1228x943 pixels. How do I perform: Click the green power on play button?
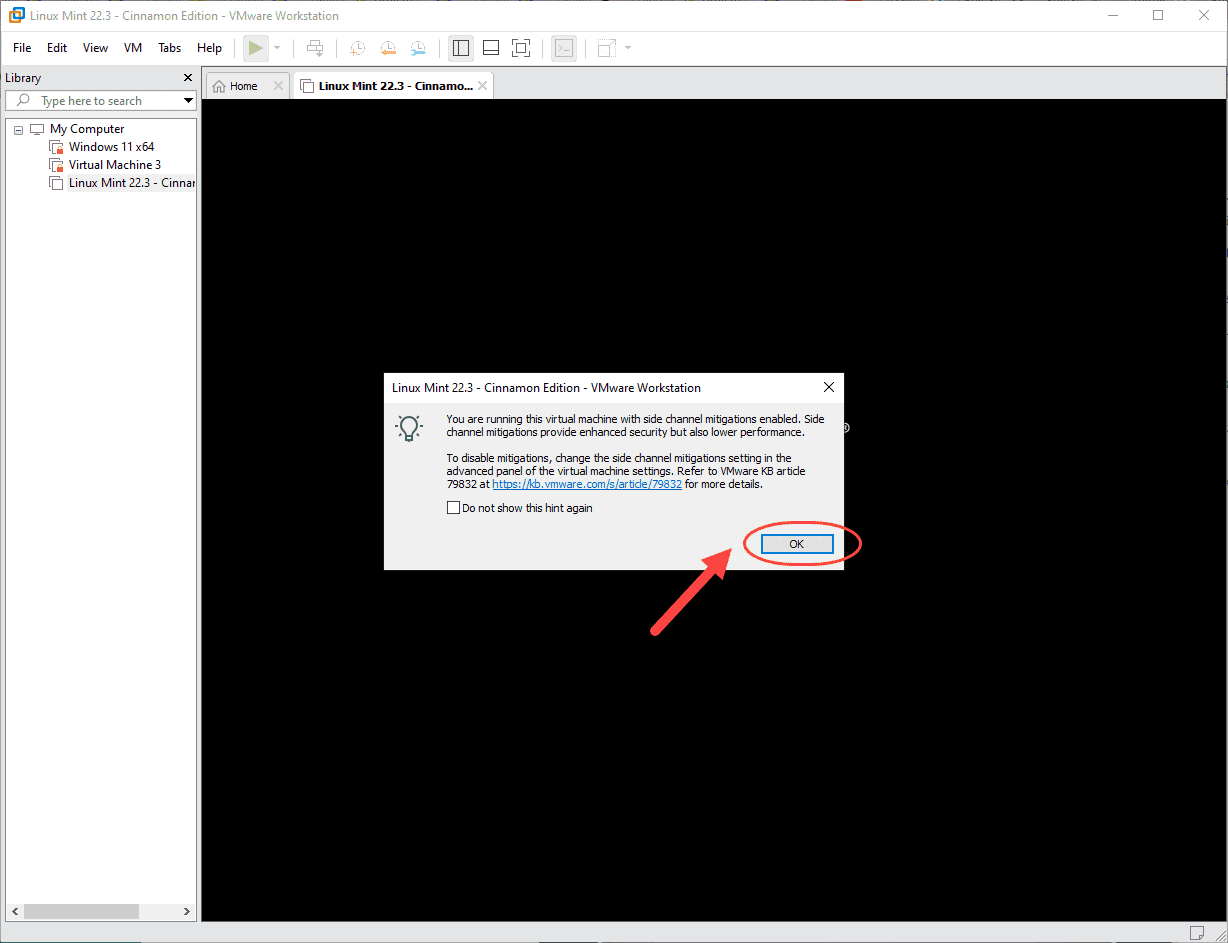click(256, 48)
